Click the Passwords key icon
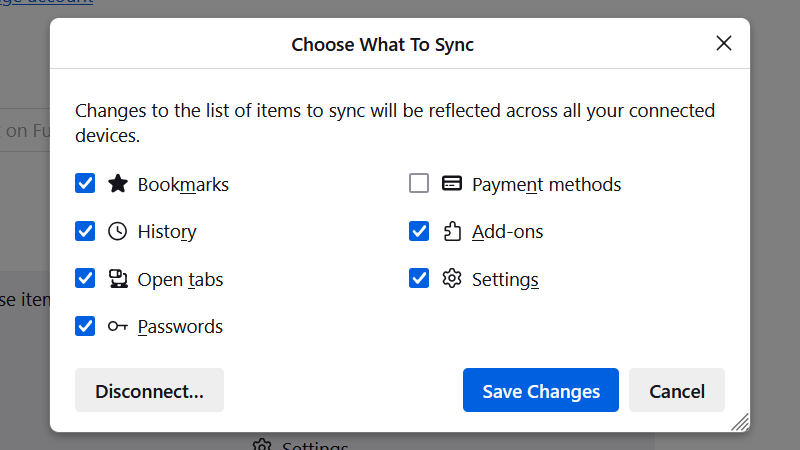This screenshot has height=450, width=800. (x=118, y=326)
